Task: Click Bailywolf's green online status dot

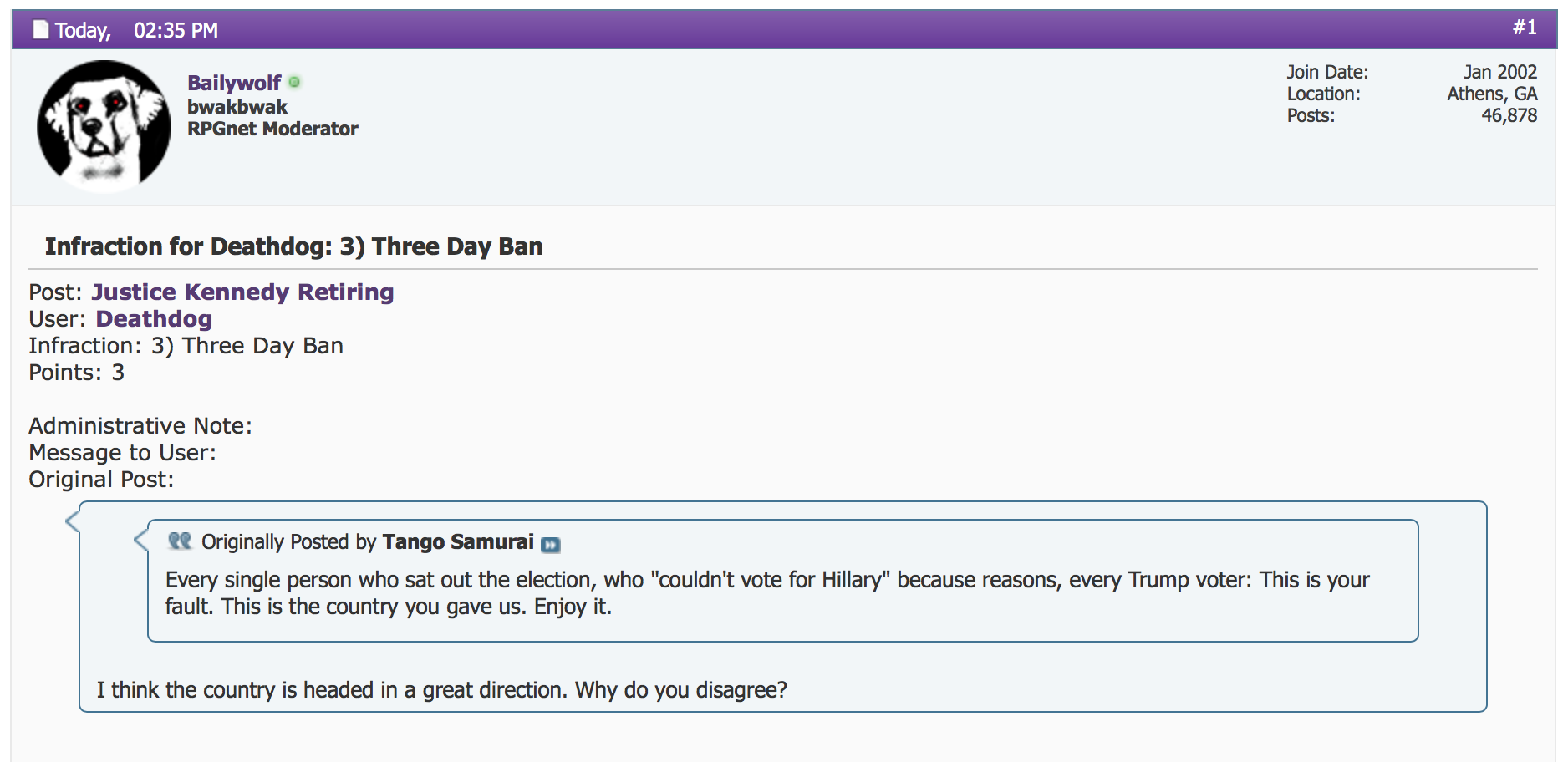Action: 294,82
